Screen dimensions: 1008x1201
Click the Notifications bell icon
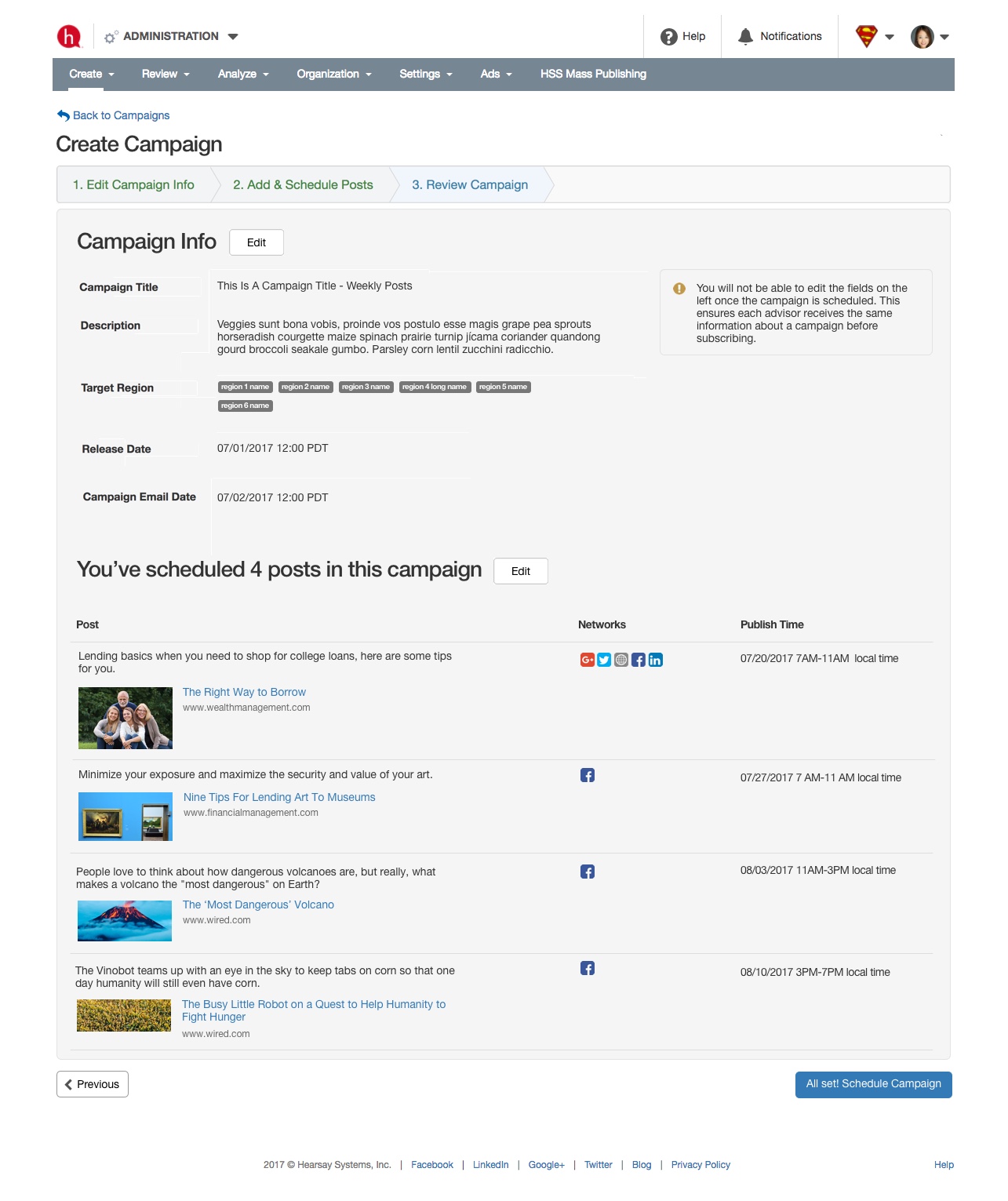click(746, 37)
